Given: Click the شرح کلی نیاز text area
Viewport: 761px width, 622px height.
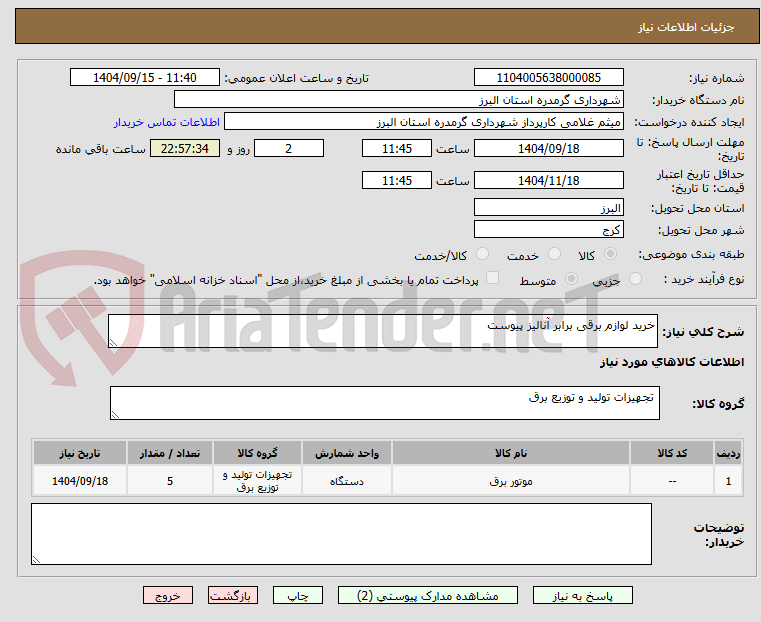Looking at the screenshot, I should click(x=383, y=331).
